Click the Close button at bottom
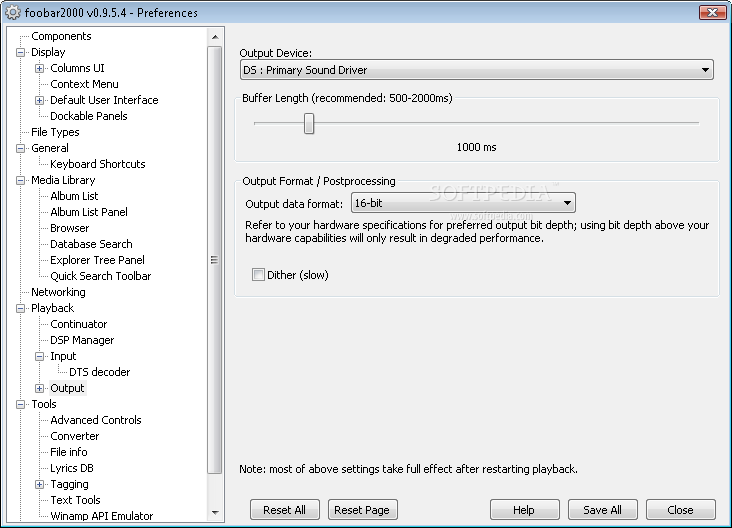732x528 pixels. (x=681, y=510)
